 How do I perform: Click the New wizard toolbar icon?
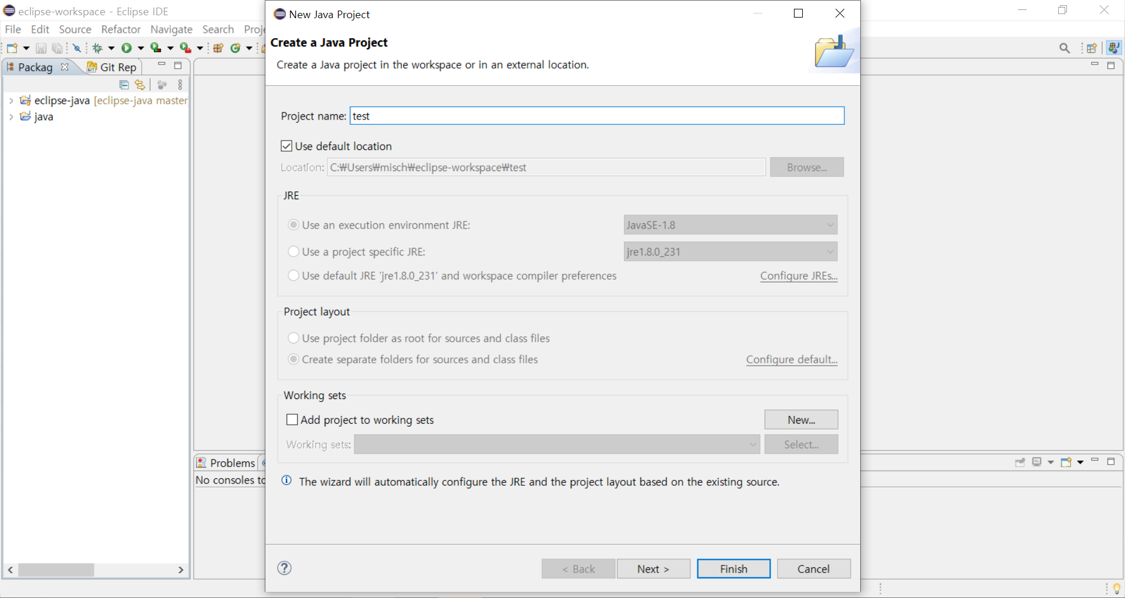point(12,47)
